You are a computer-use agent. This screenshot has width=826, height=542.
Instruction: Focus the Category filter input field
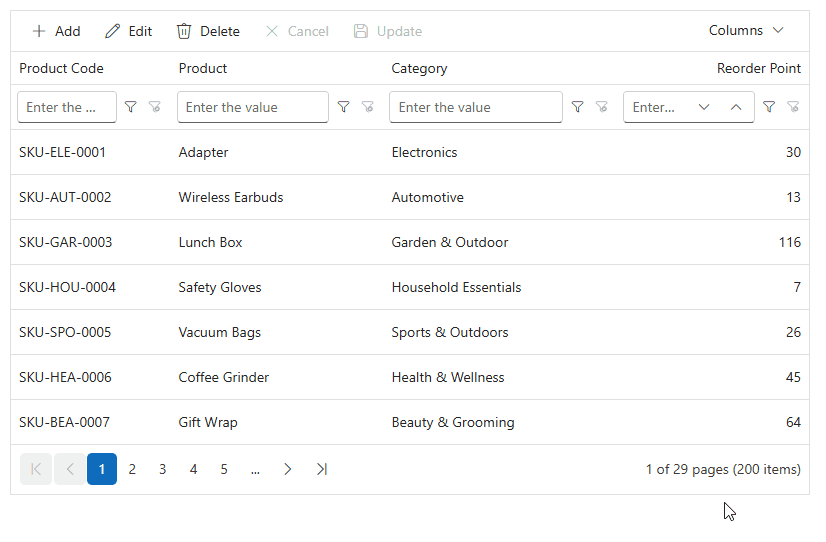pos(476,107)
